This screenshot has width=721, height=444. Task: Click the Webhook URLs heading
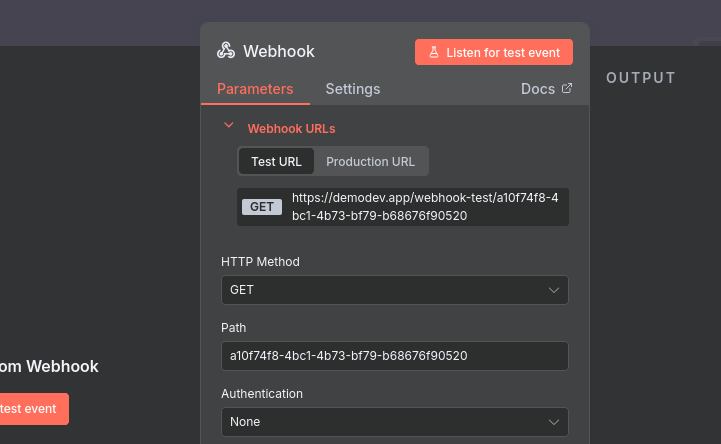tap(291, 129)
